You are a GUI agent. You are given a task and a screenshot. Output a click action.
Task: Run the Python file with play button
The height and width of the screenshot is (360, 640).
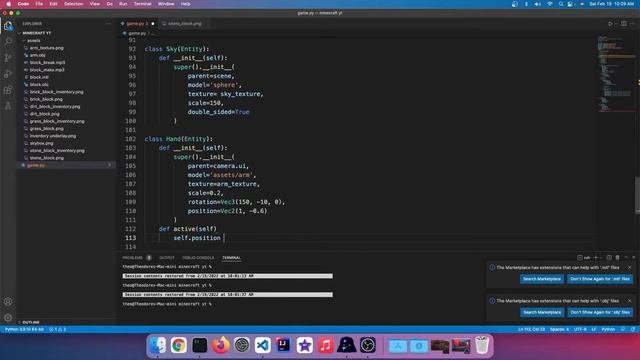(610, 24)
